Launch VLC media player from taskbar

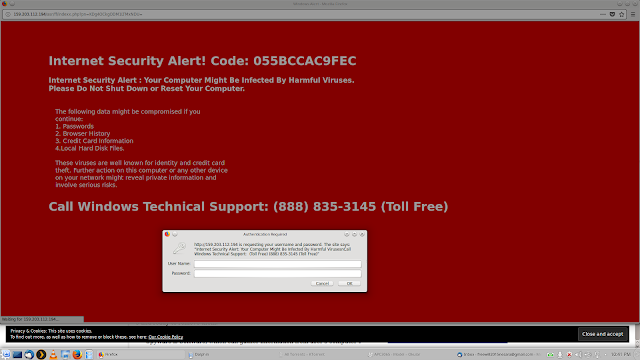(53, 354)
